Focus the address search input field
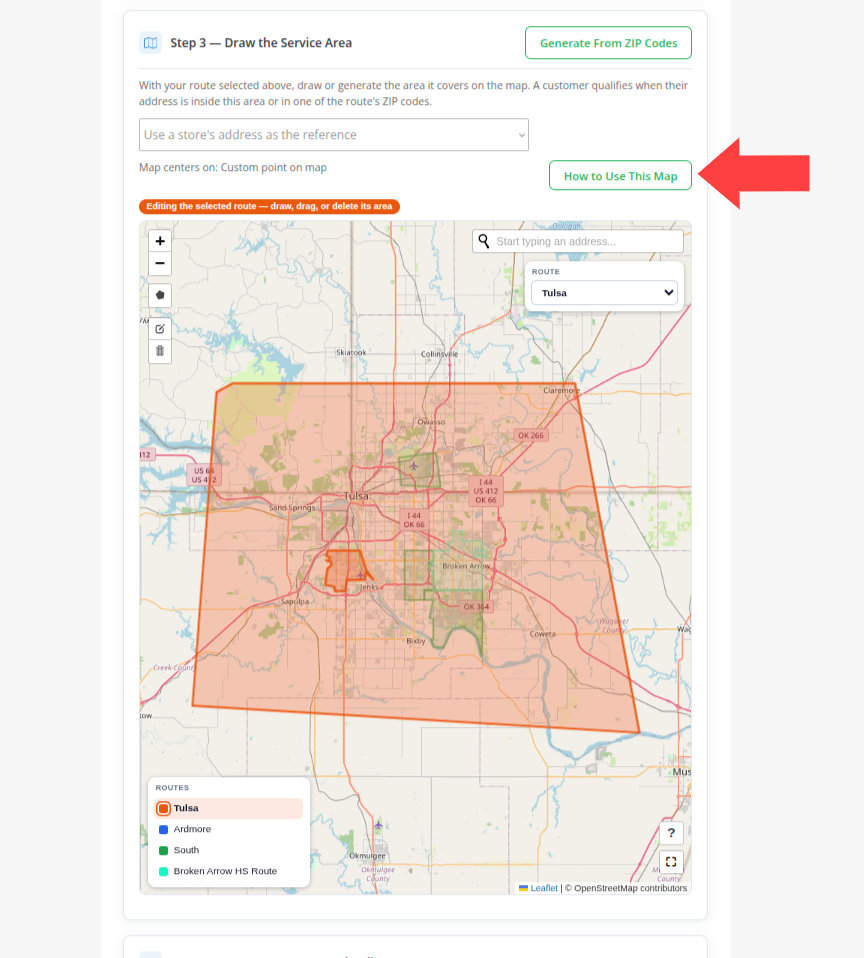Viewport: 864px width, 958px height. tap(588, 241)
